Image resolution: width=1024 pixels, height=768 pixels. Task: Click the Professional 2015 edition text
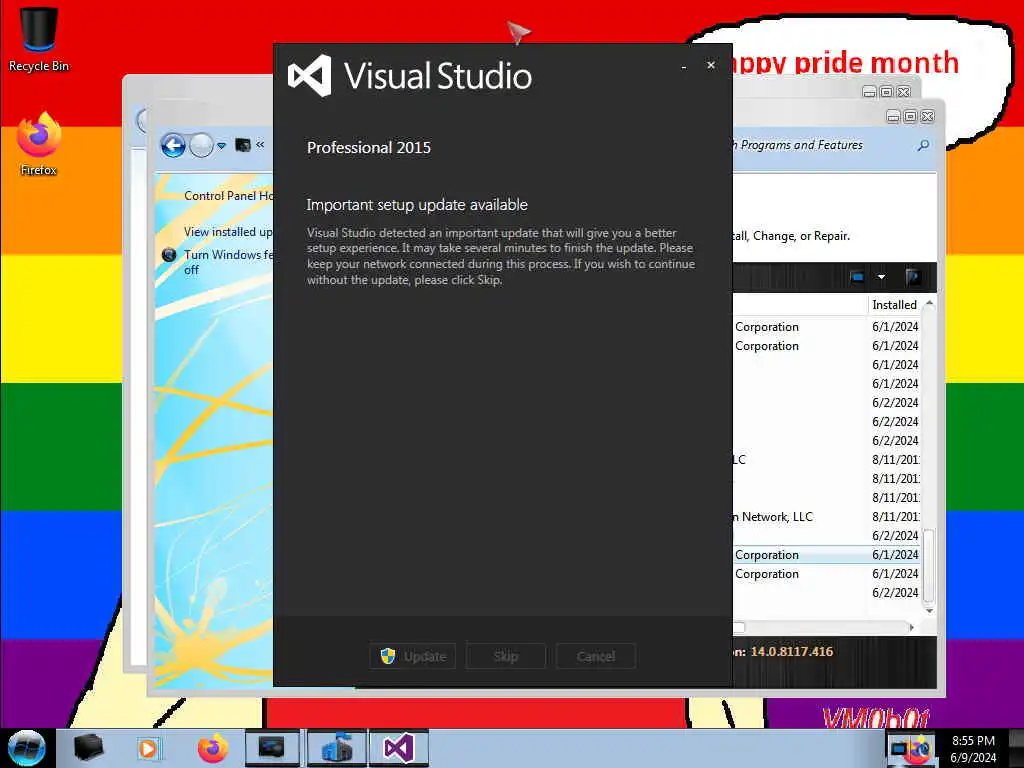coord(369,148)
